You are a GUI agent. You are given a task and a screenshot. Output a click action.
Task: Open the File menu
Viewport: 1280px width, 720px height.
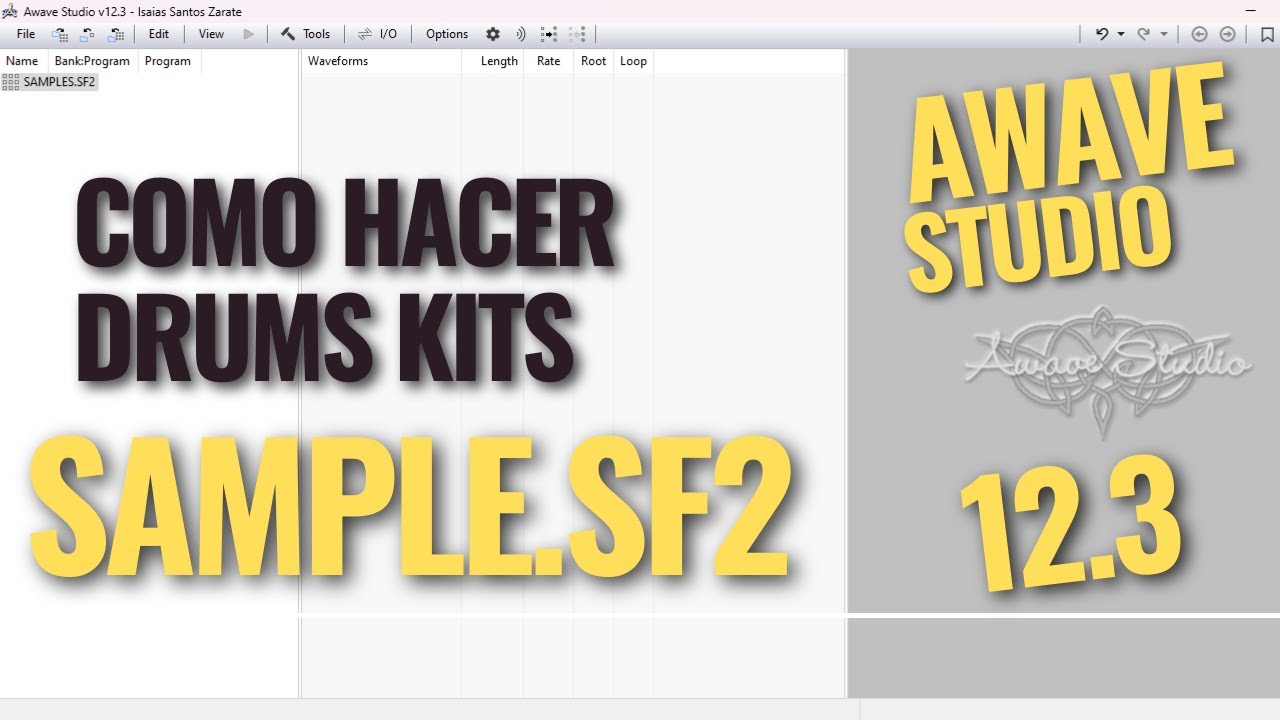click(x=26, y=34)
